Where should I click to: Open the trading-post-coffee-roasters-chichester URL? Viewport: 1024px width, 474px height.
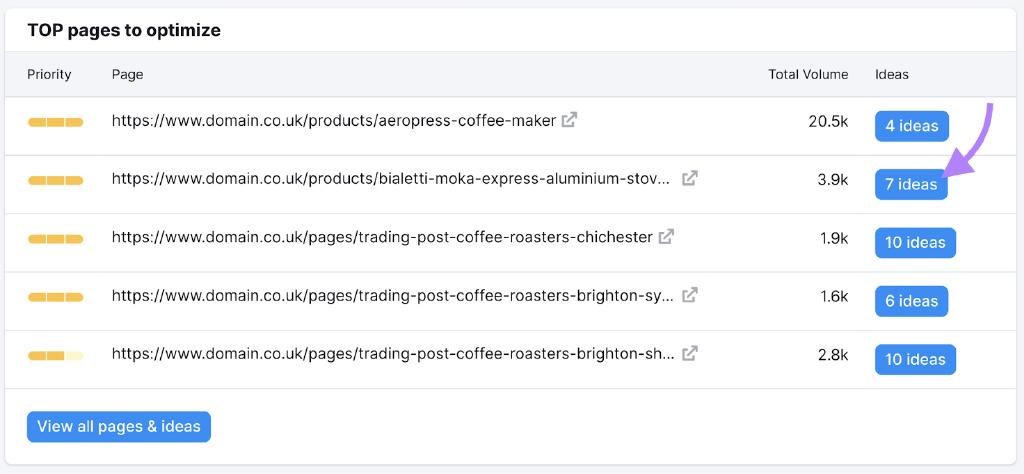point(382,238)
